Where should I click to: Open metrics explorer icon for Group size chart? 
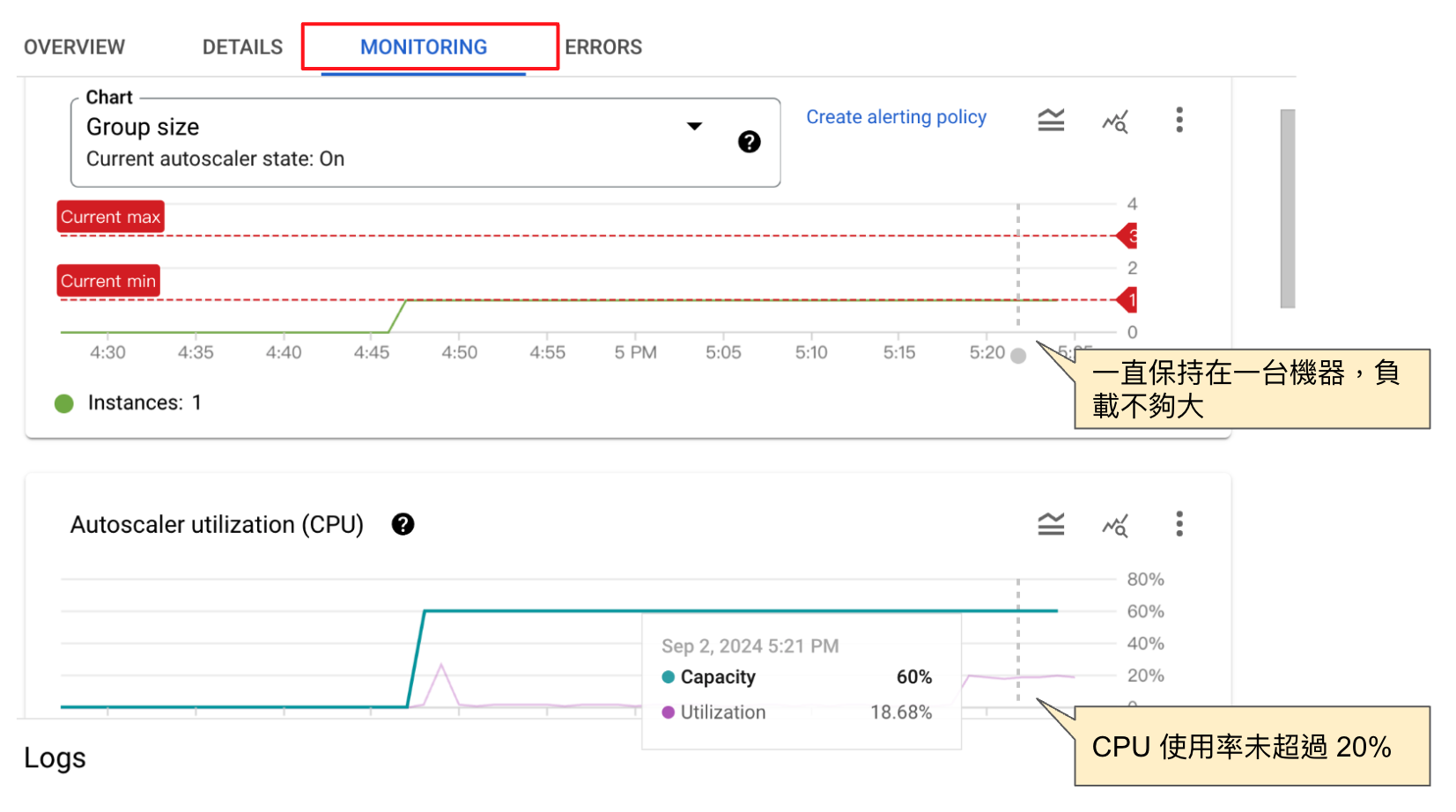[x=1114, y=121]
